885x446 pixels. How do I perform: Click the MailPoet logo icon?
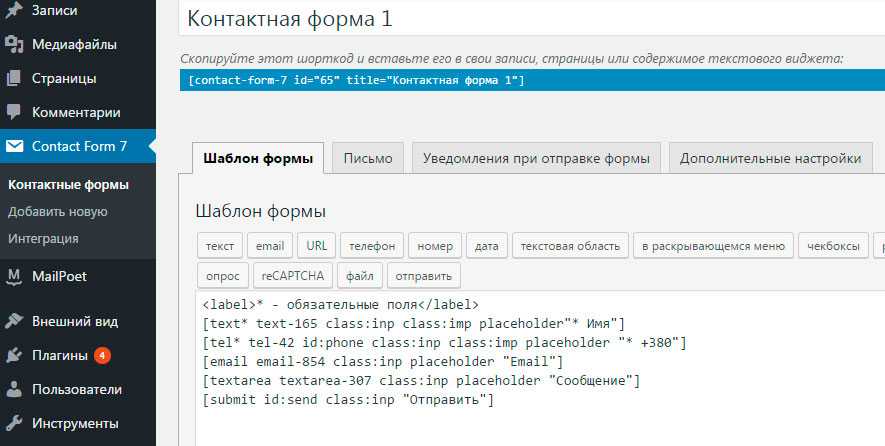click(14, 276)
